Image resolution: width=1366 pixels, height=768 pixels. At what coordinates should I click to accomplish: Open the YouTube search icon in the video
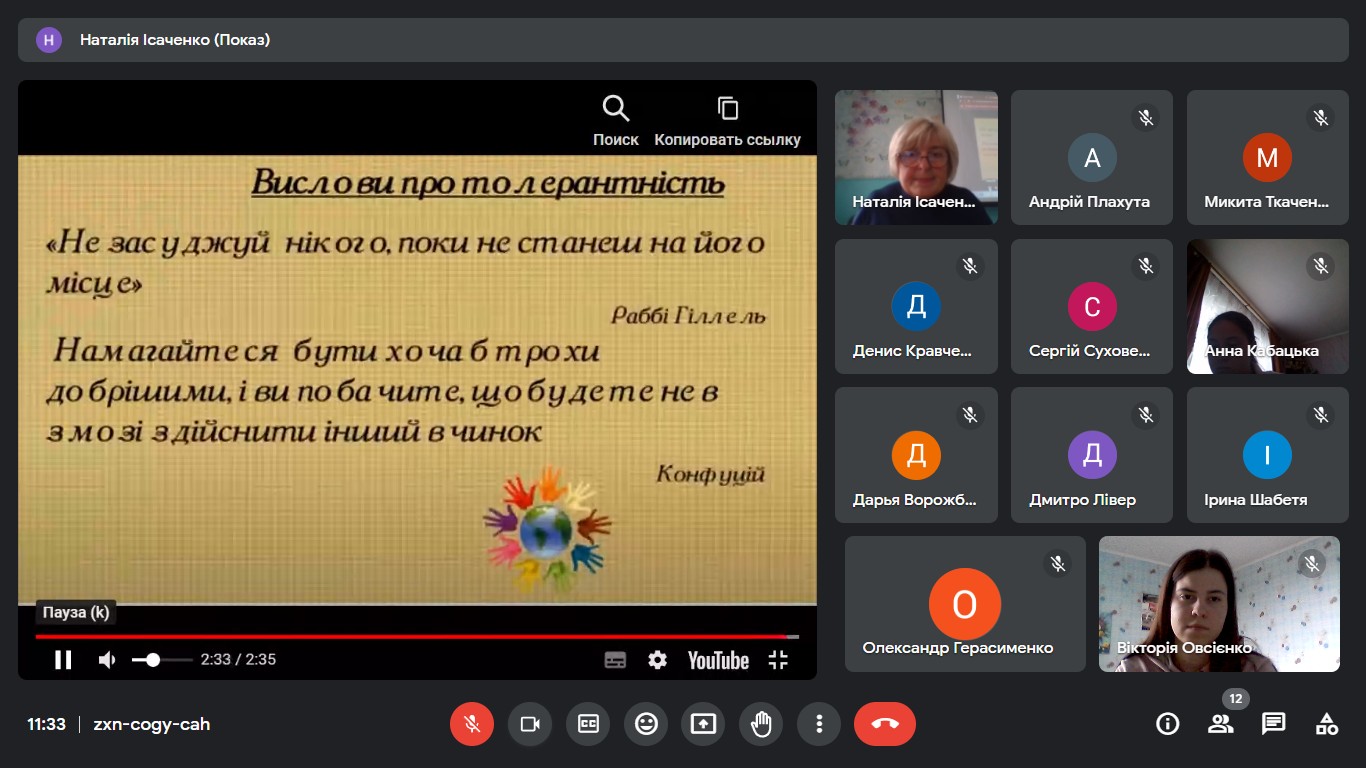coord(615,109)
